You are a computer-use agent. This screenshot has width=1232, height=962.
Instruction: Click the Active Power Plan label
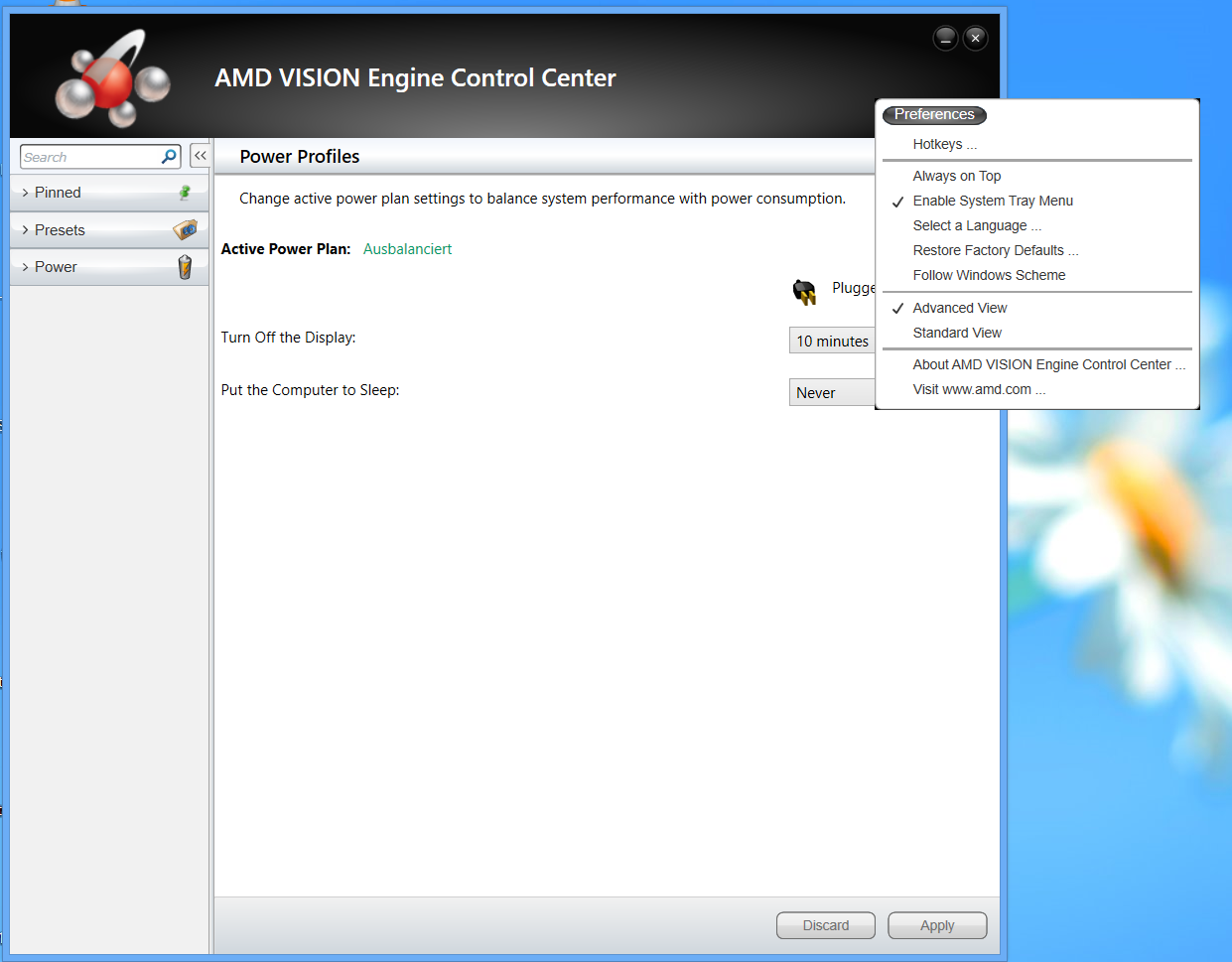pos(286,249)
